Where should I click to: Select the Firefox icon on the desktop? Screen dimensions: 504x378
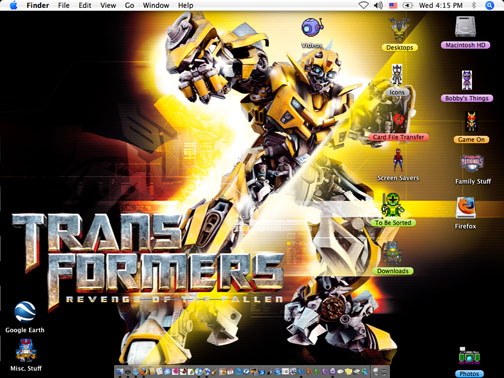click(x=466, y=207)
